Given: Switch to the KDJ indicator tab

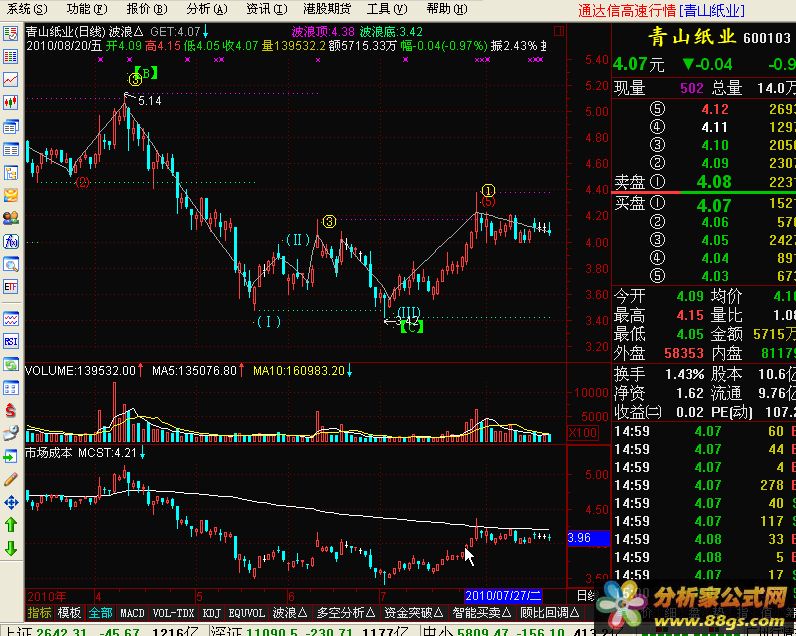Looking at the screenshot, I should pos(212,613).
